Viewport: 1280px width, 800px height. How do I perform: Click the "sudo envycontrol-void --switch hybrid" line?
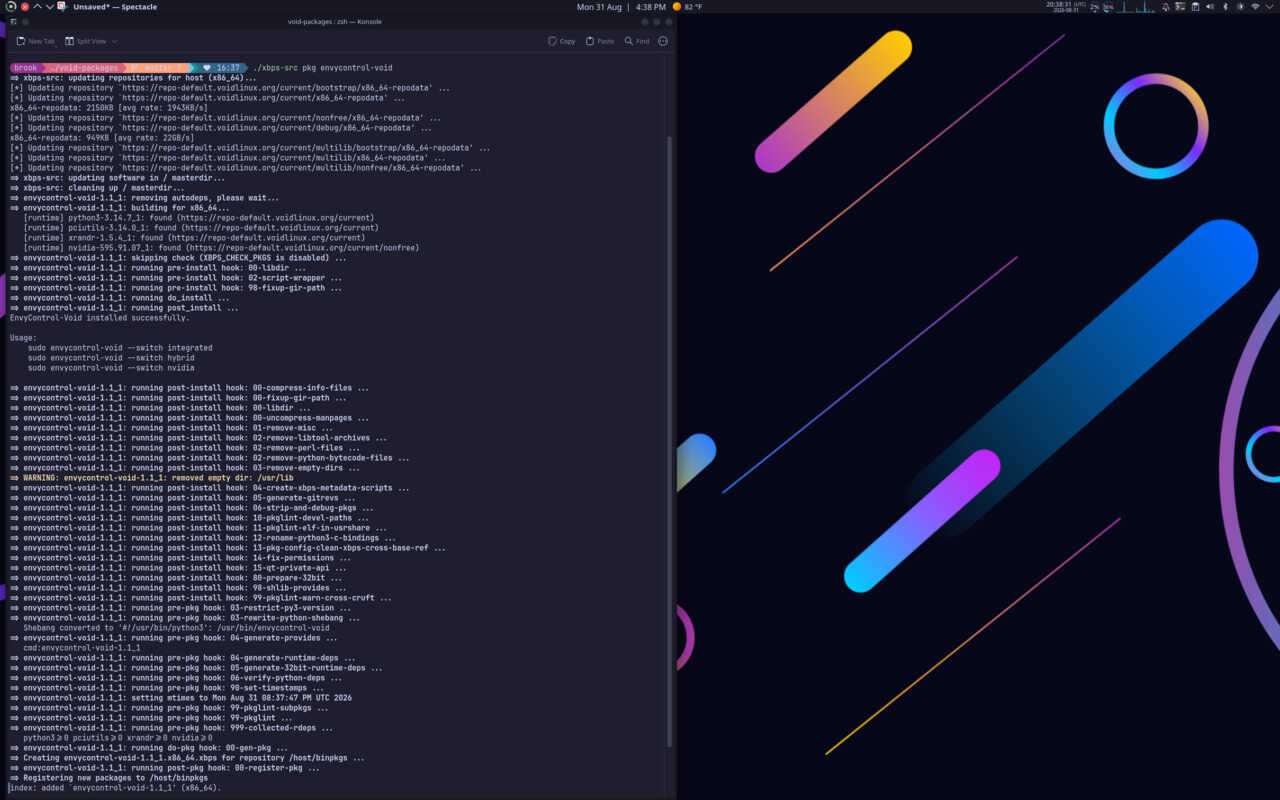110,358
